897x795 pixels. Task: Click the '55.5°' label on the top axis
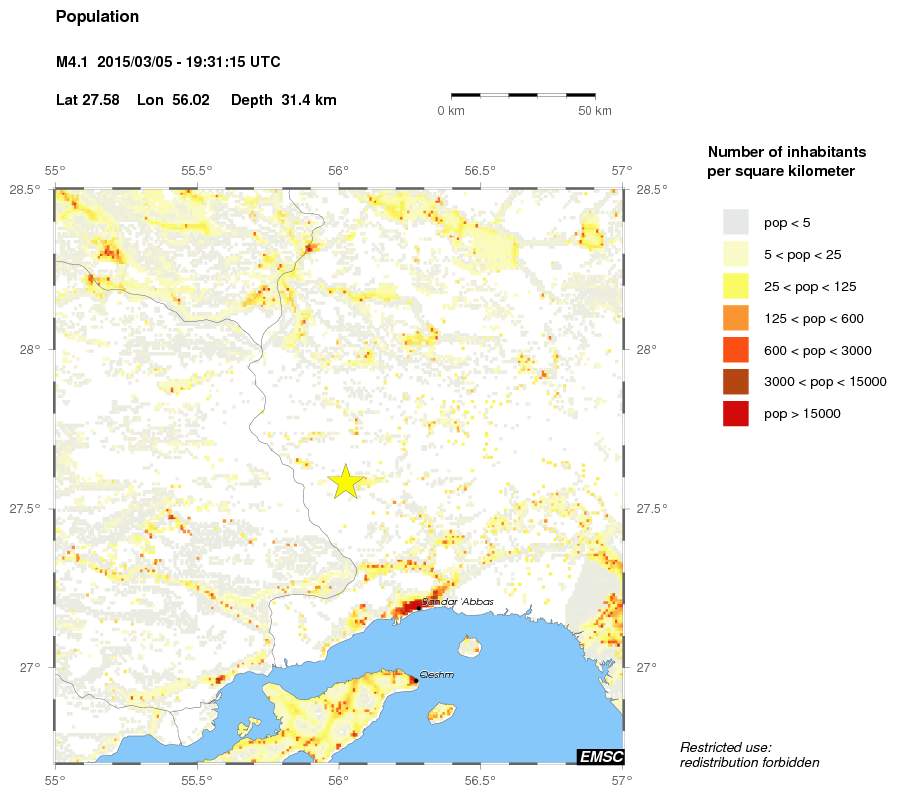197,170
